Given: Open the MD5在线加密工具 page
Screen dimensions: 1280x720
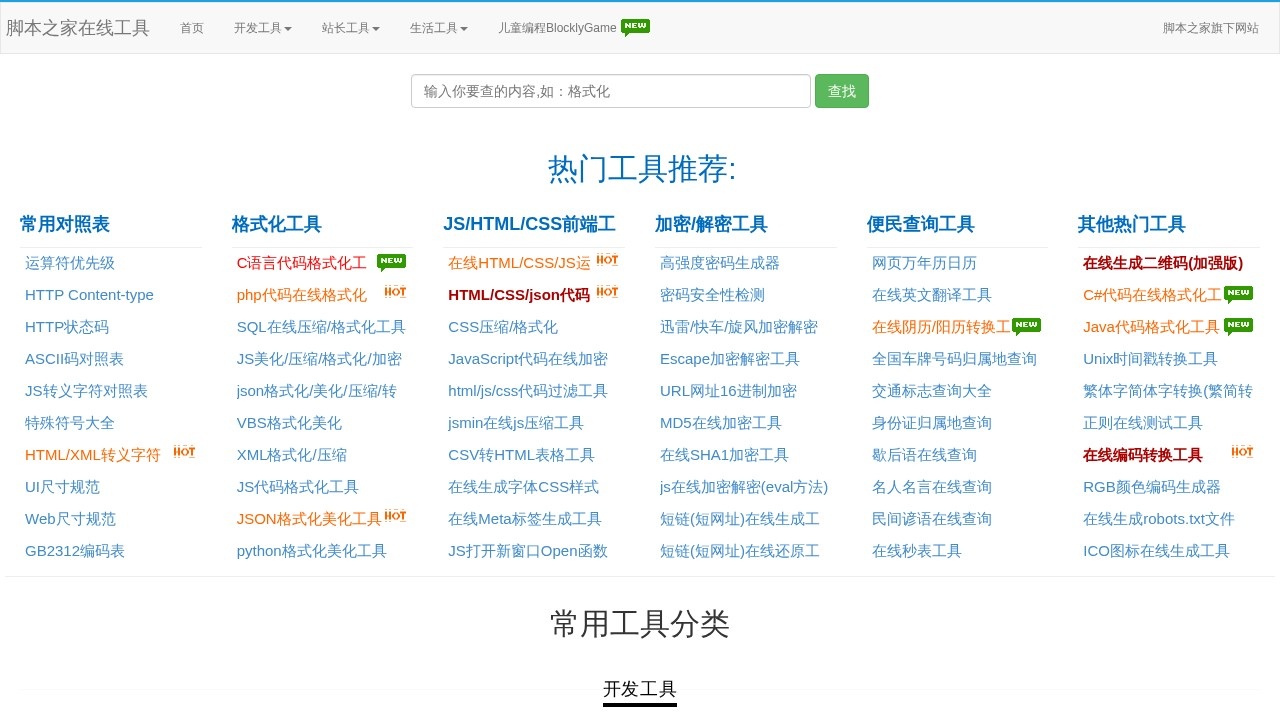Looking at the screenshot, I should click(720, 423).
